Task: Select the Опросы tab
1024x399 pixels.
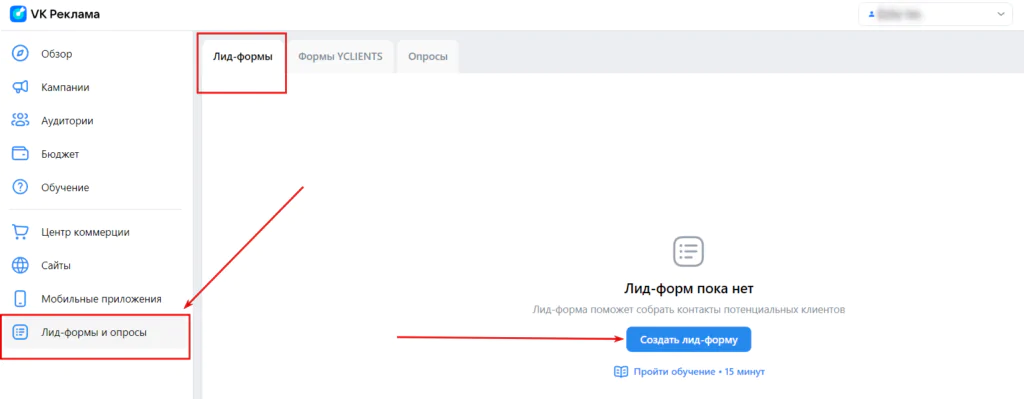Action: point(428,57)
